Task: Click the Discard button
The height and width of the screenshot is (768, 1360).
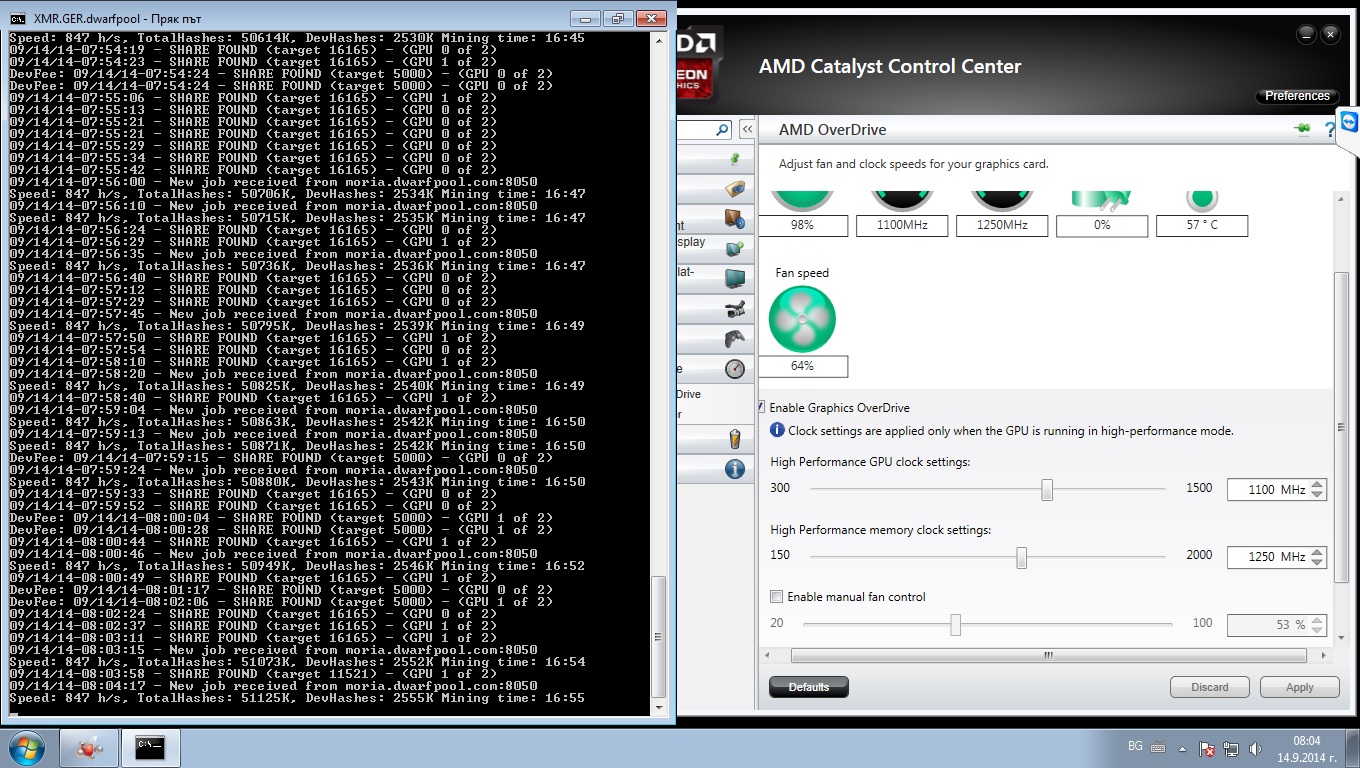Action: (1210, 687)
